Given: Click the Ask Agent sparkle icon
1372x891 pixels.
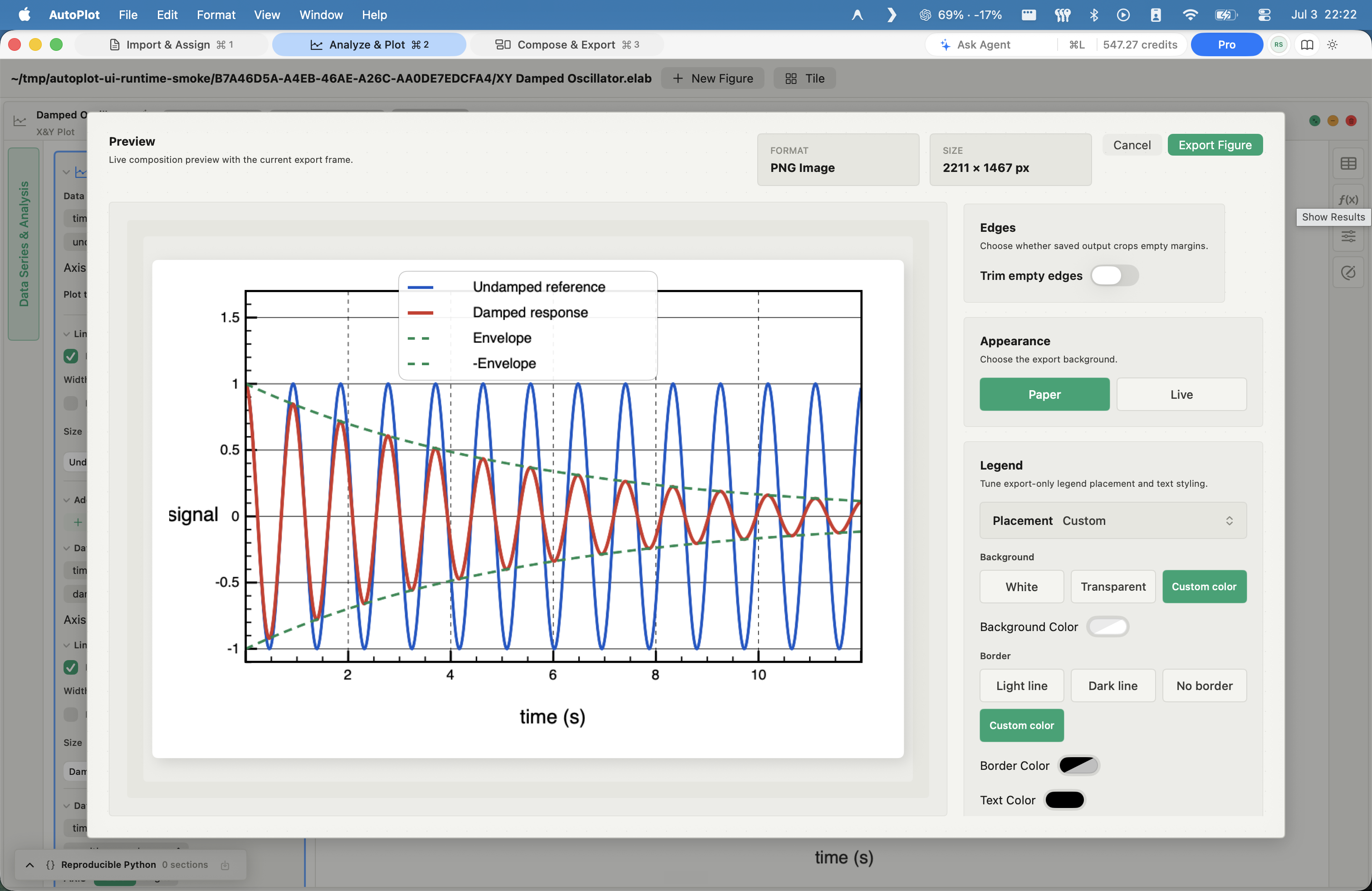Looking at the screenshot, I should (945, 45).
